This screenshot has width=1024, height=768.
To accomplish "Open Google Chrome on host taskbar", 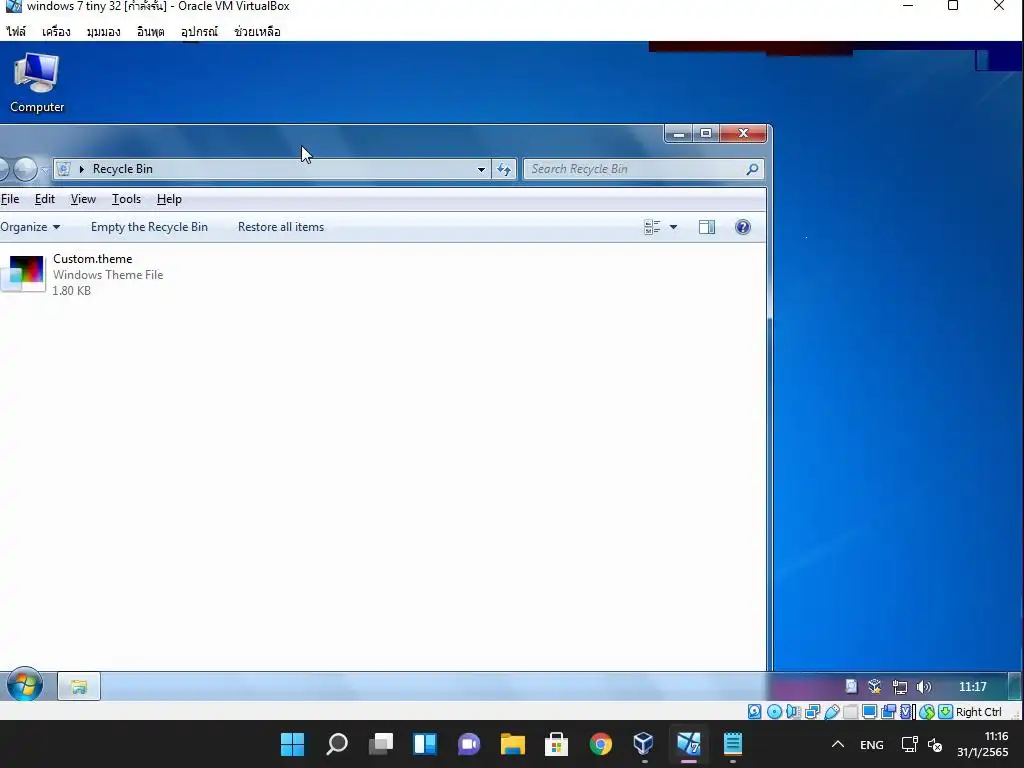I will point(600,744).
